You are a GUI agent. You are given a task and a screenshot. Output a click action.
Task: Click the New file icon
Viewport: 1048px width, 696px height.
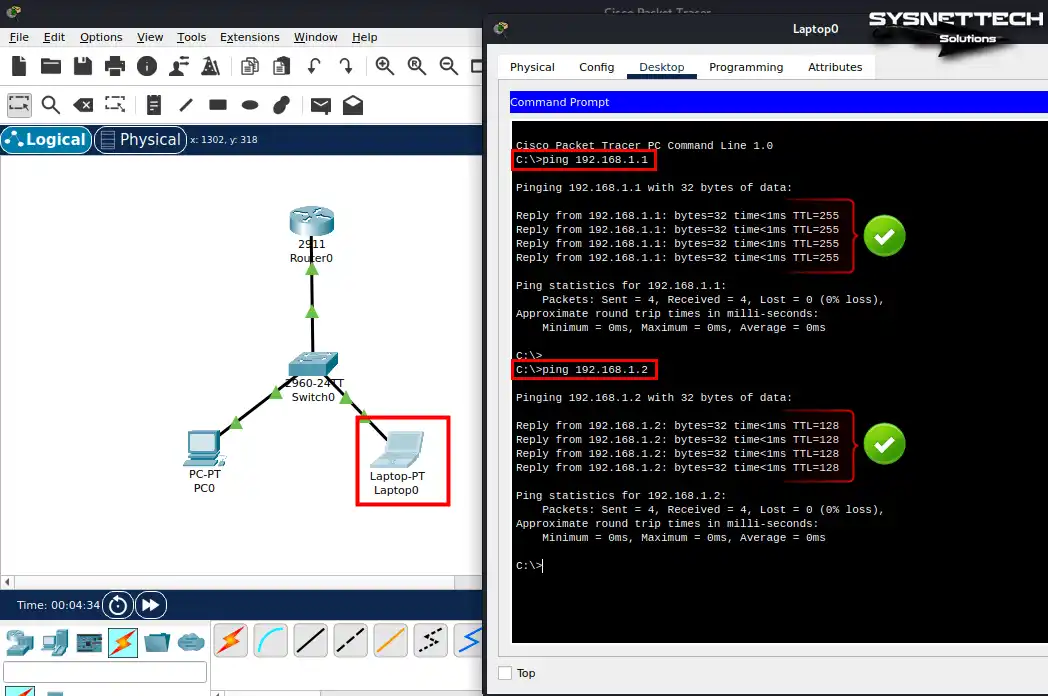coord(19,66)
